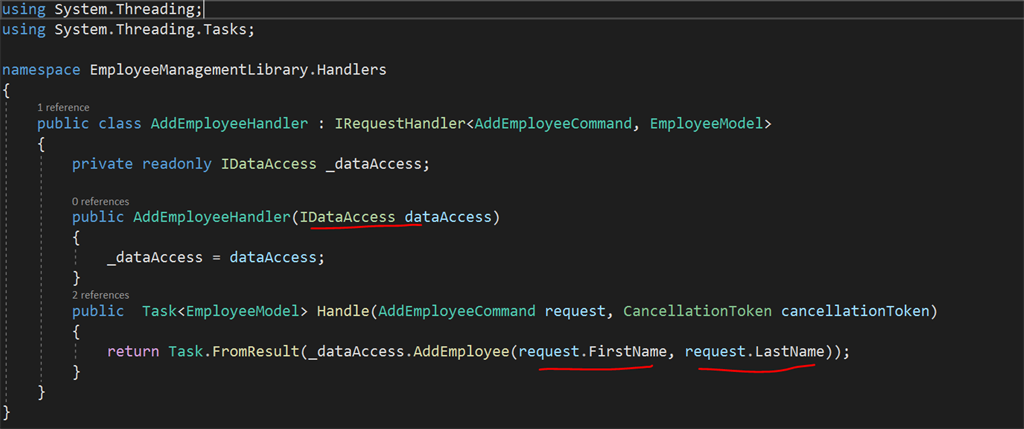
Task: Click the dataAccess constructor parameter name
Action: click(448, 217)
